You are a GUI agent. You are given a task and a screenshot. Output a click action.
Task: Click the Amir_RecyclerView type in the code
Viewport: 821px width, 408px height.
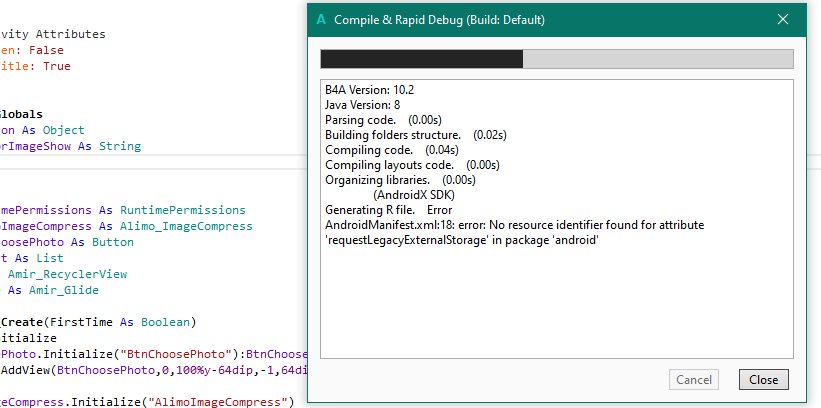[x=68, y=274]
